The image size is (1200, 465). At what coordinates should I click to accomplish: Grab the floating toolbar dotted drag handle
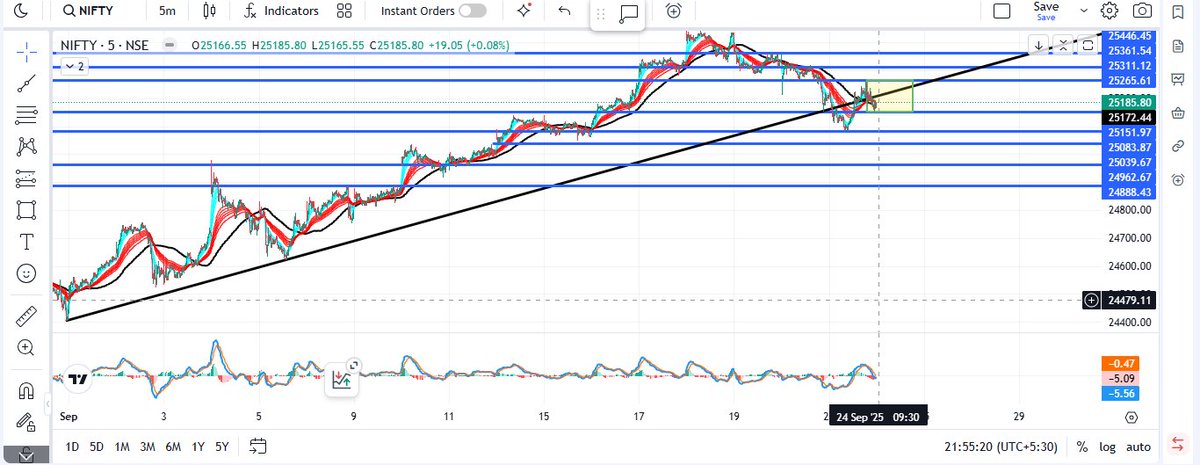pyautogui.click(x=600, y=16)
